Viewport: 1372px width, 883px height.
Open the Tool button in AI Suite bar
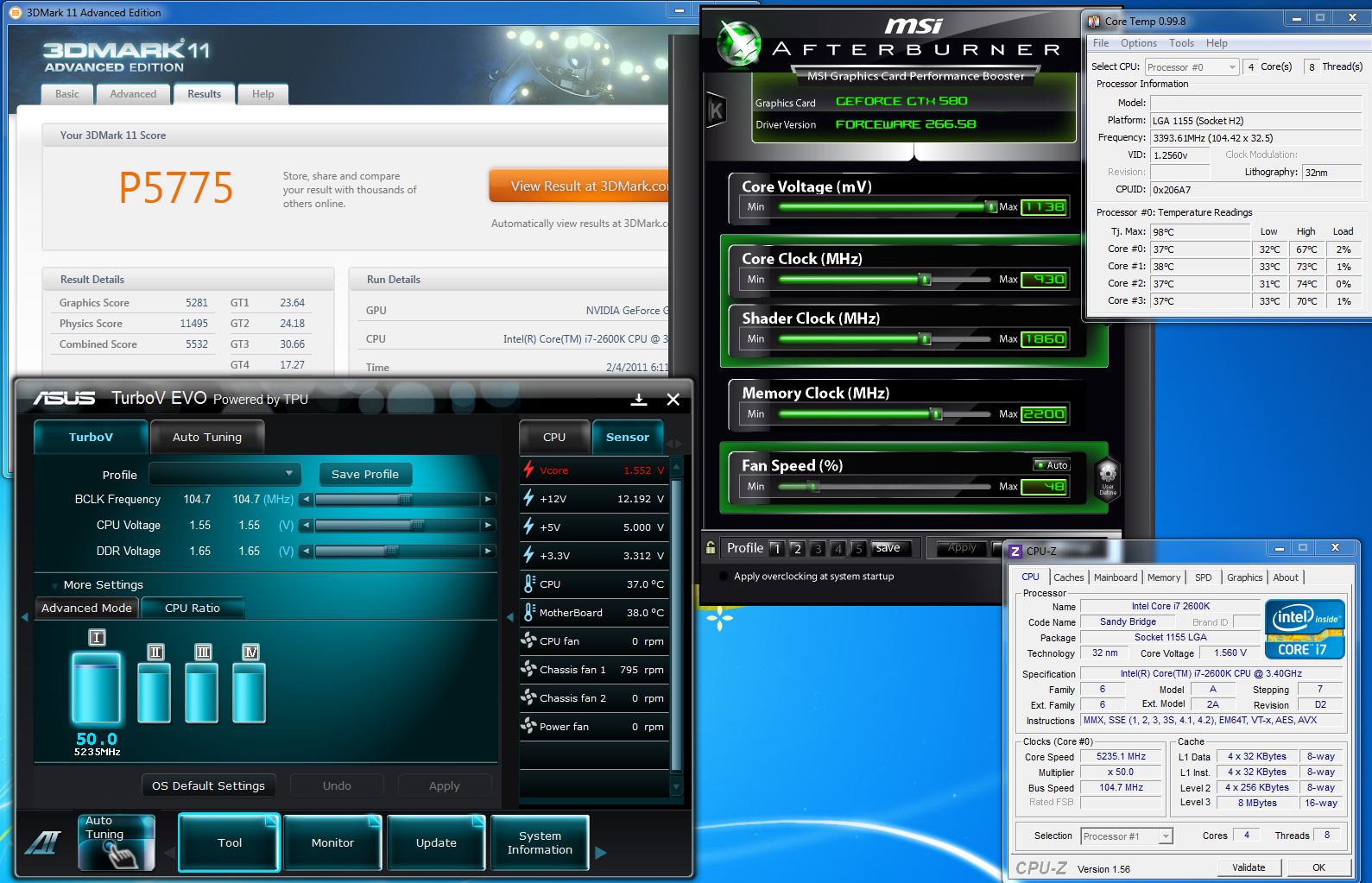(230, 842)
